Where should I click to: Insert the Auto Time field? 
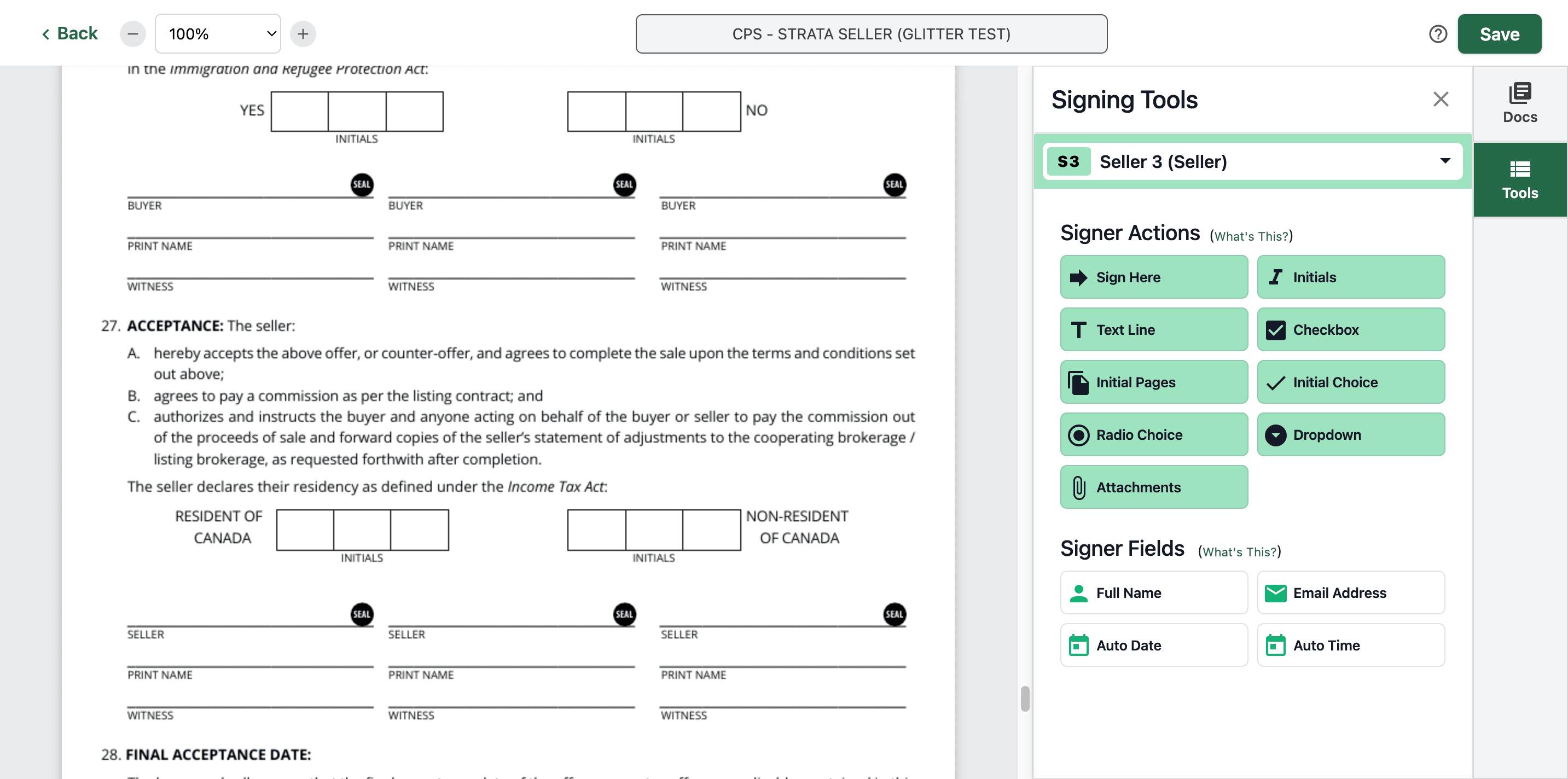coord(1351,645)
